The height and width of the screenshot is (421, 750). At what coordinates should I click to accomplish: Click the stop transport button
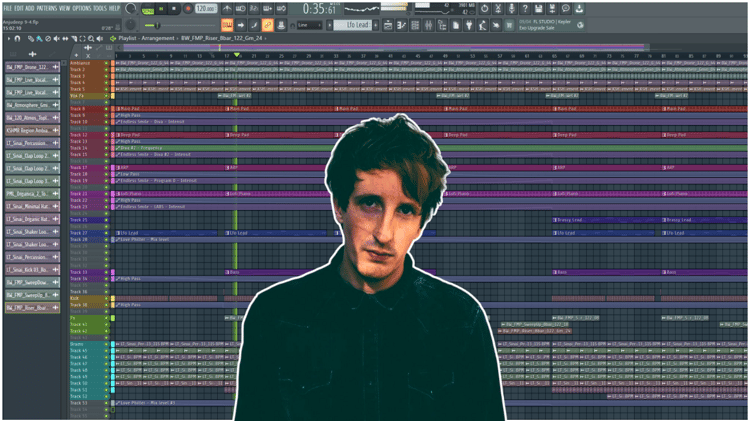[x=174, y=9]
